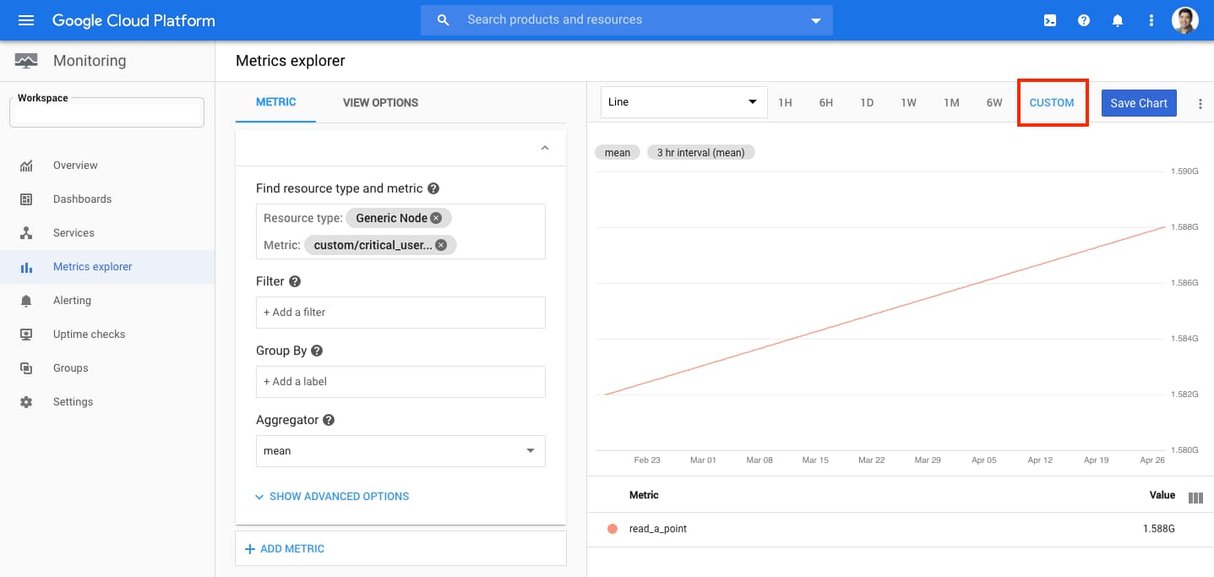Go to Alerting page

(72, 301)
